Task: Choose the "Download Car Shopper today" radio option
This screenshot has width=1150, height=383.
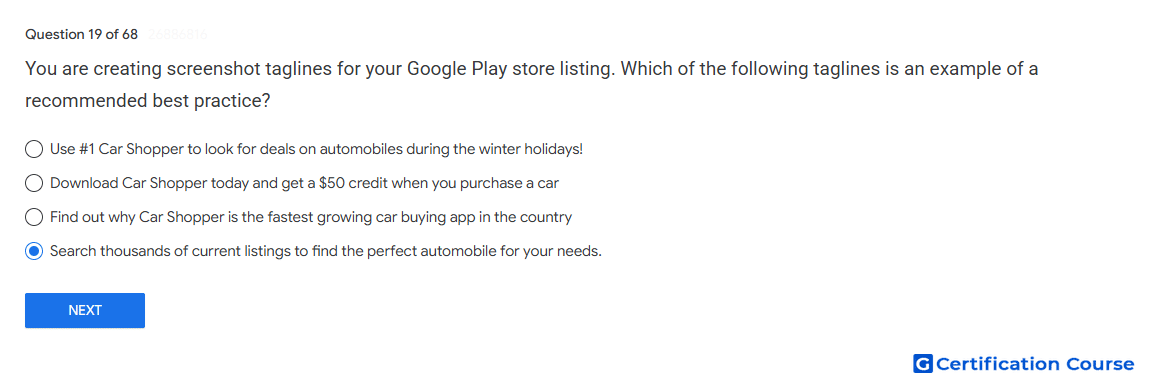Action: (x=34, y=183)
